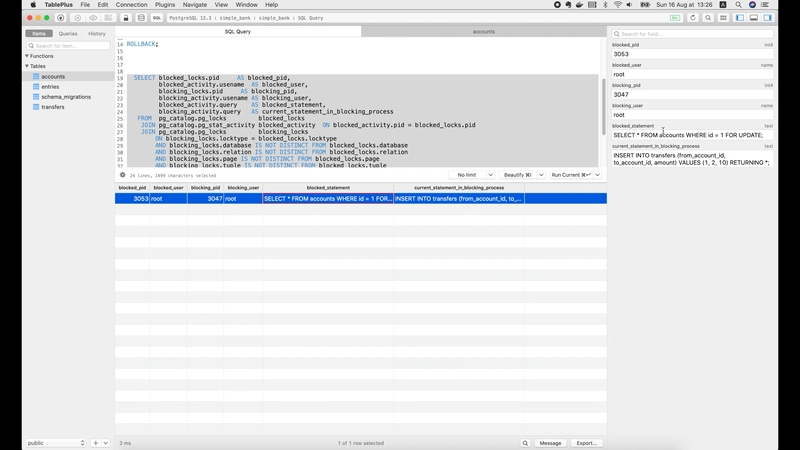This screenshot has height=450, width=800.
Task: Switch to the accounts tab
Action: click(483, 32)
